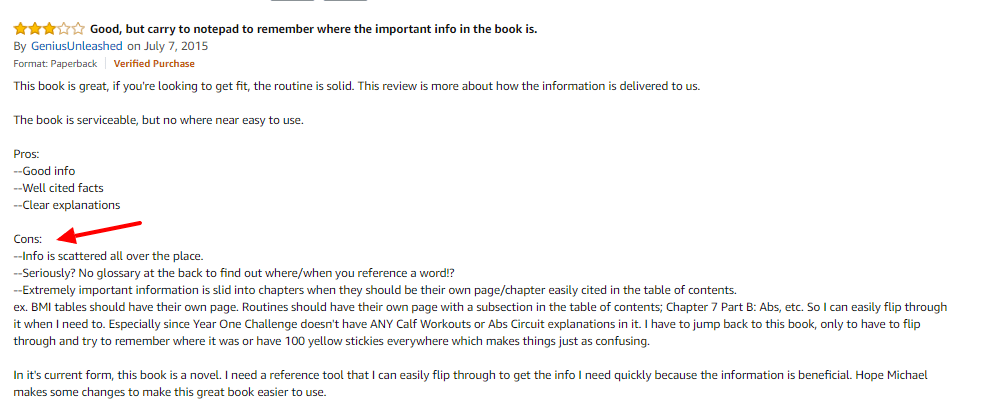994x399 pixels.
Task: Click the Cons: heading
Action: [28, 239]
